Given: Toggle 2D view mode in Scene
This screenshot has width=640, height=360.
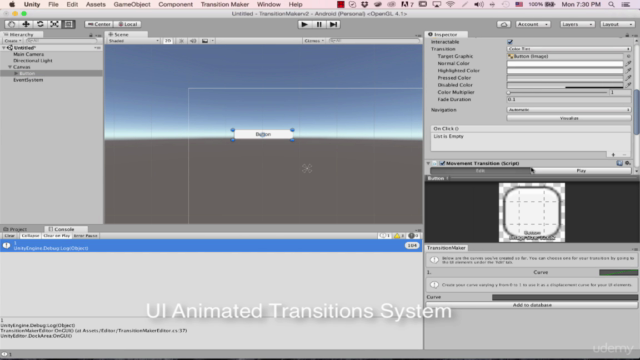Looking at the screenshot, I should [168, 41].
